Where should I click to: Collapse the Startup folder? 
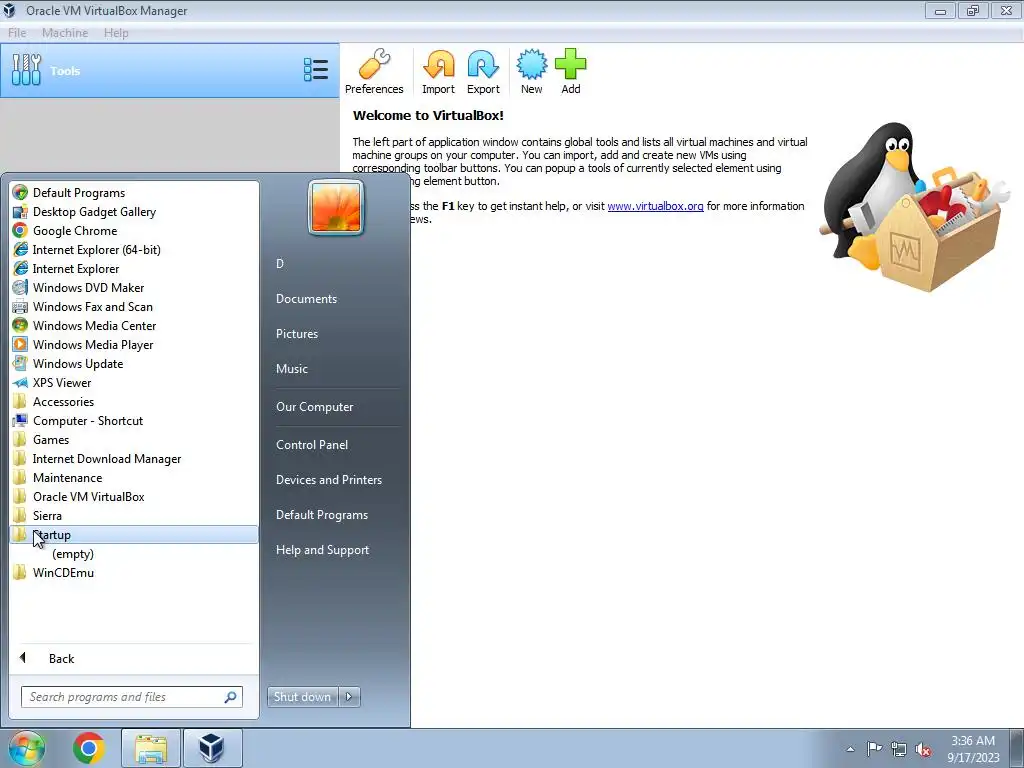coord(134,534)
